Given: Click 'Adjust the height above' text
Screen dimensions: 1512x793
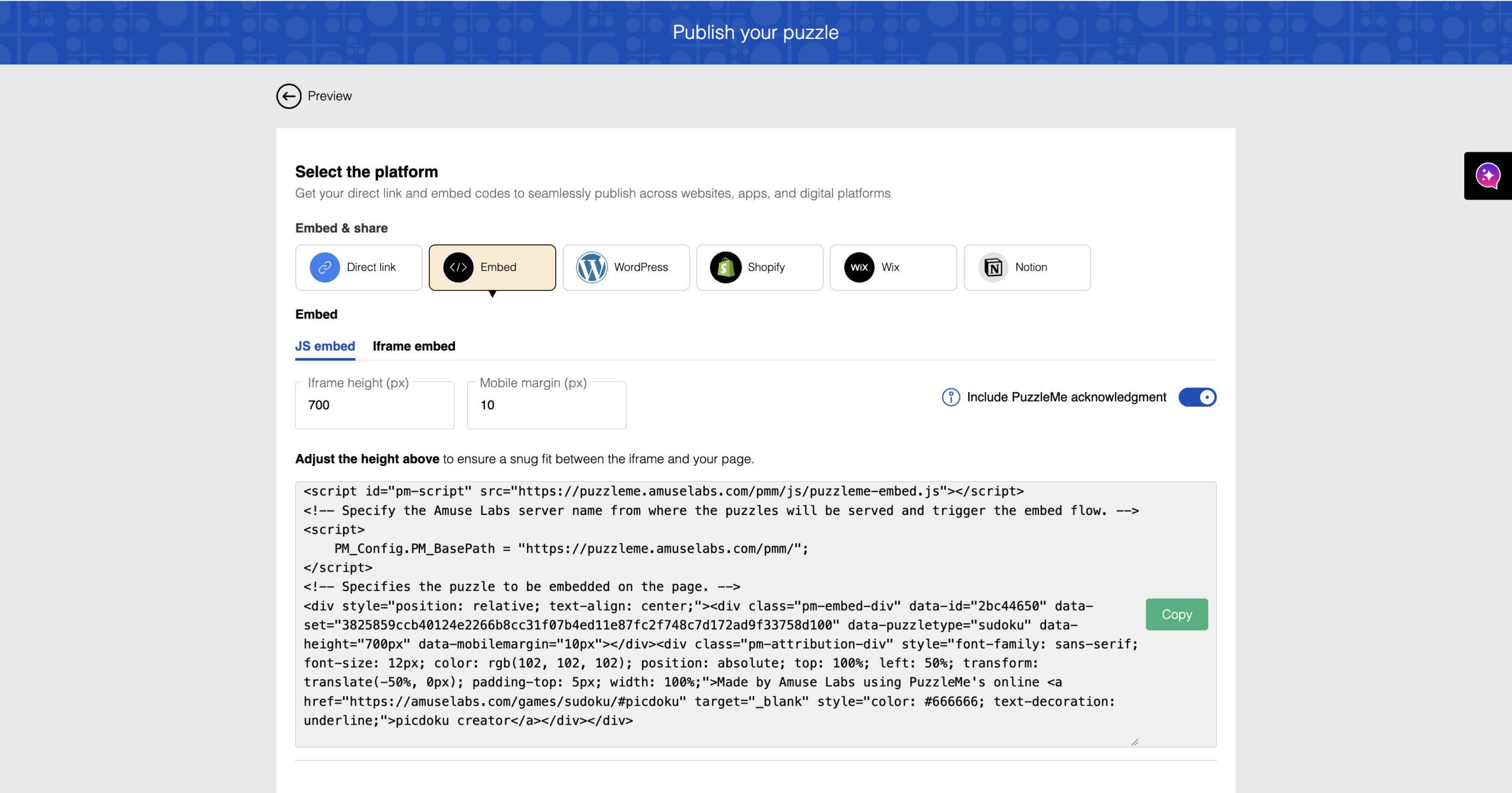Looking at the screenshot, I should tap(367, 459).
